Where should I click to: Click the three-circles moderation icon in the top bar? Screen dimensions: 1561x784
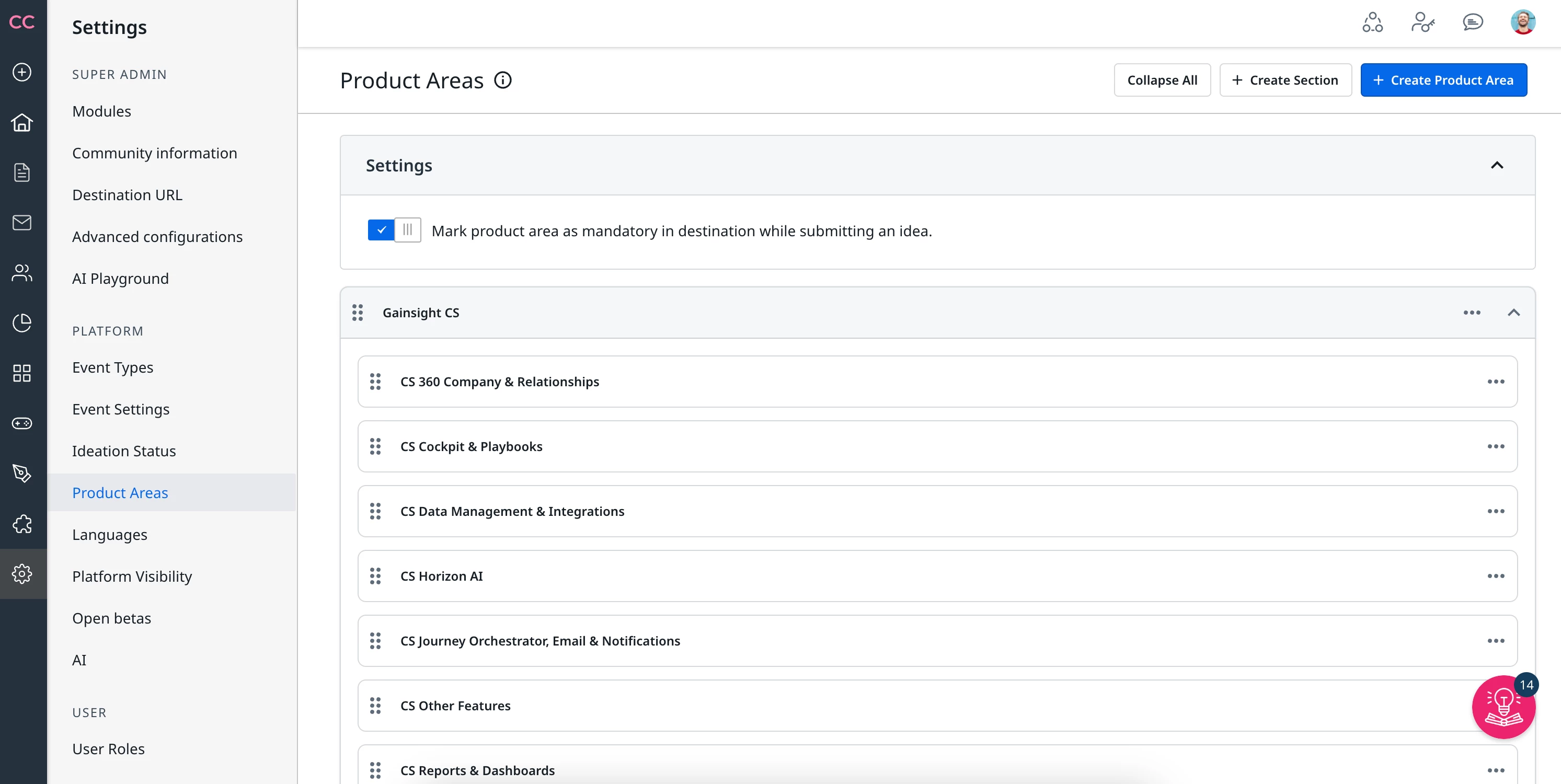(1373, 22)
